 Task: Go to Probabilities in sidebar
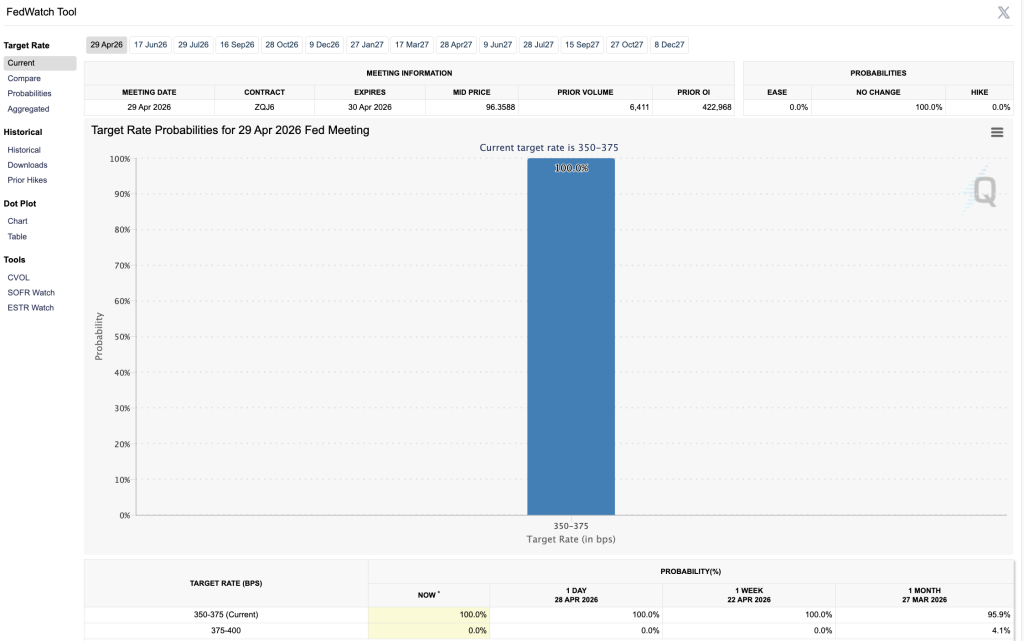[x=29, y=93]
